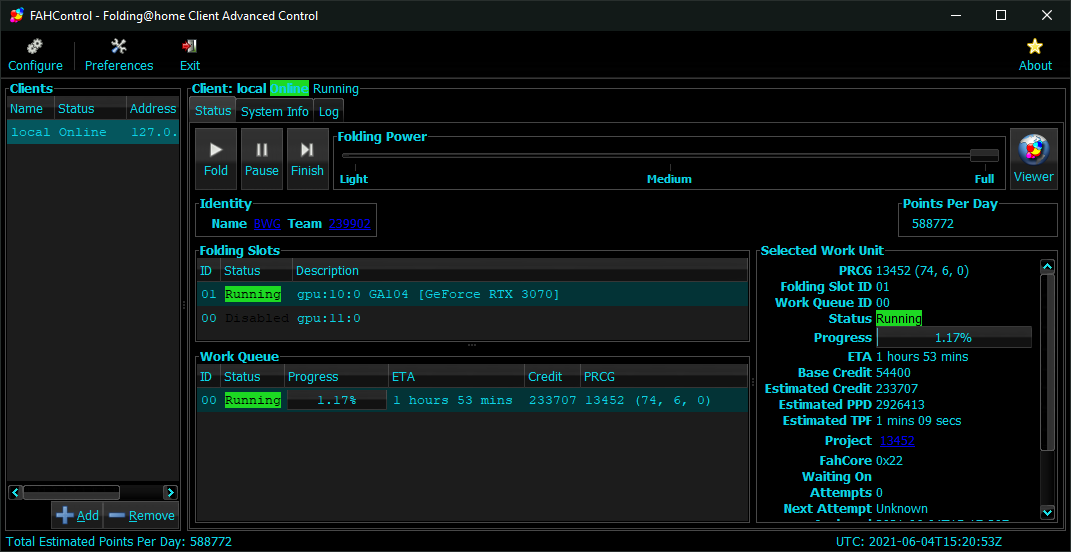Image resolution: width=1071 pixels, height=552 pixels.
Task: Select the local client row
Action: (x=94, y=132)
